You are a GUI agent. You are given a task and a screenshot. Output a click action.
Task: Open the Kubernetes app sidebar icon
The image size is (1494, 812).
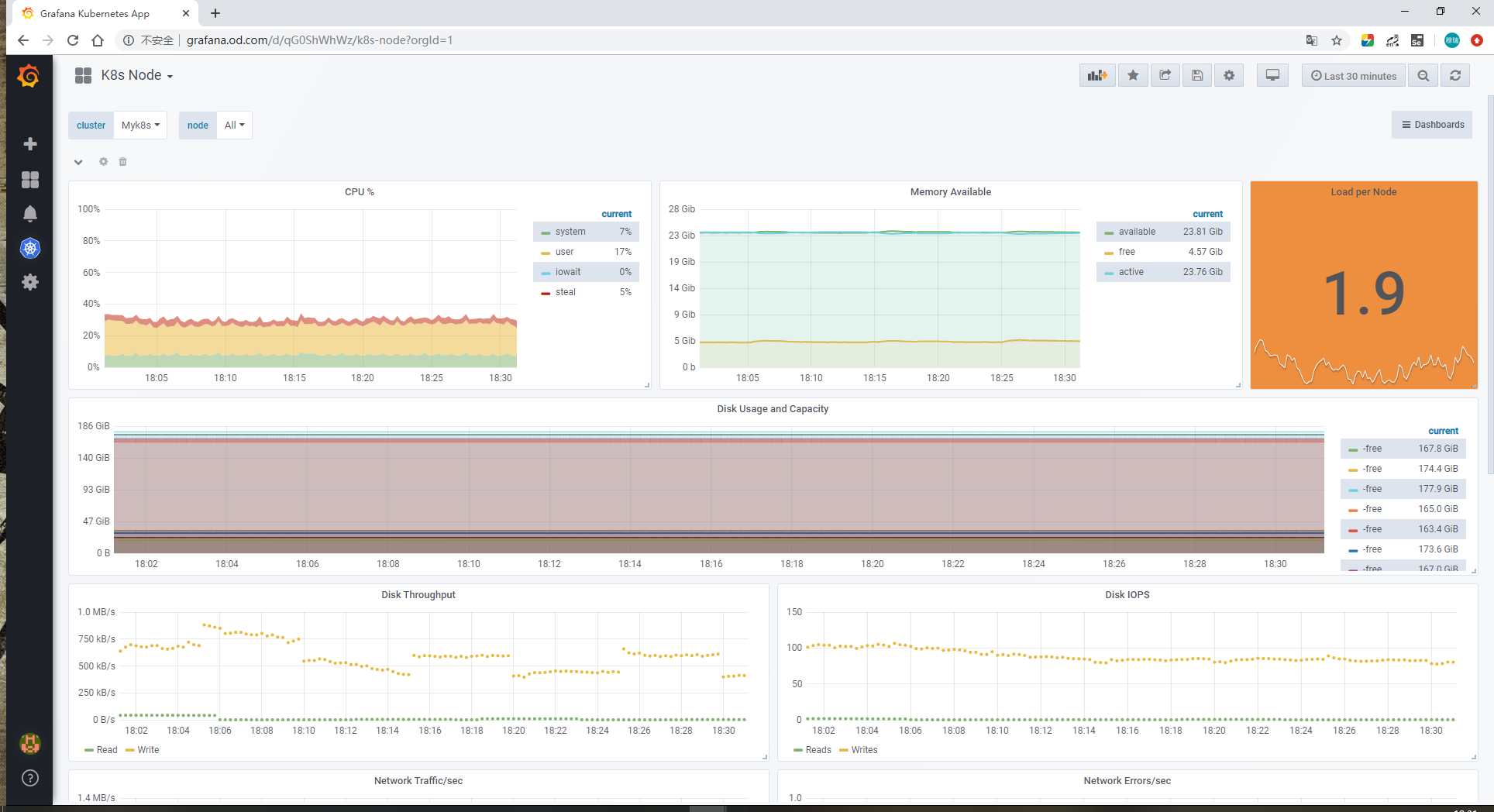[30, 249]
